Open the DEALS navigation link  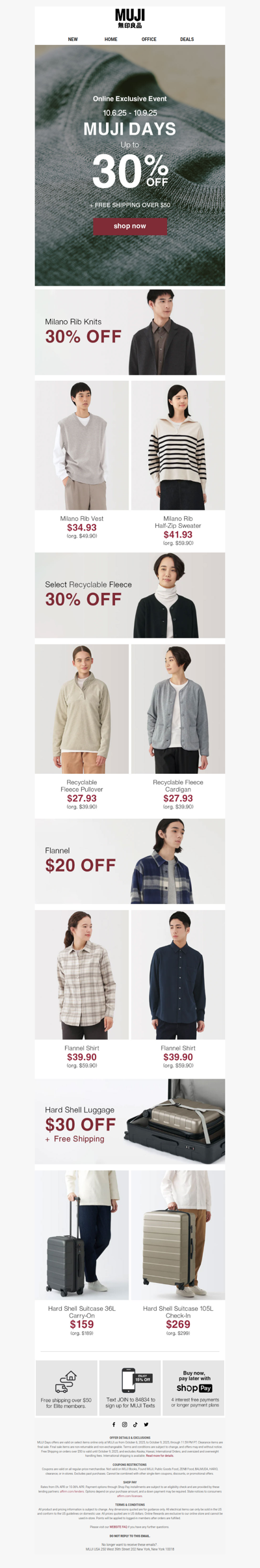pos(187,39)
